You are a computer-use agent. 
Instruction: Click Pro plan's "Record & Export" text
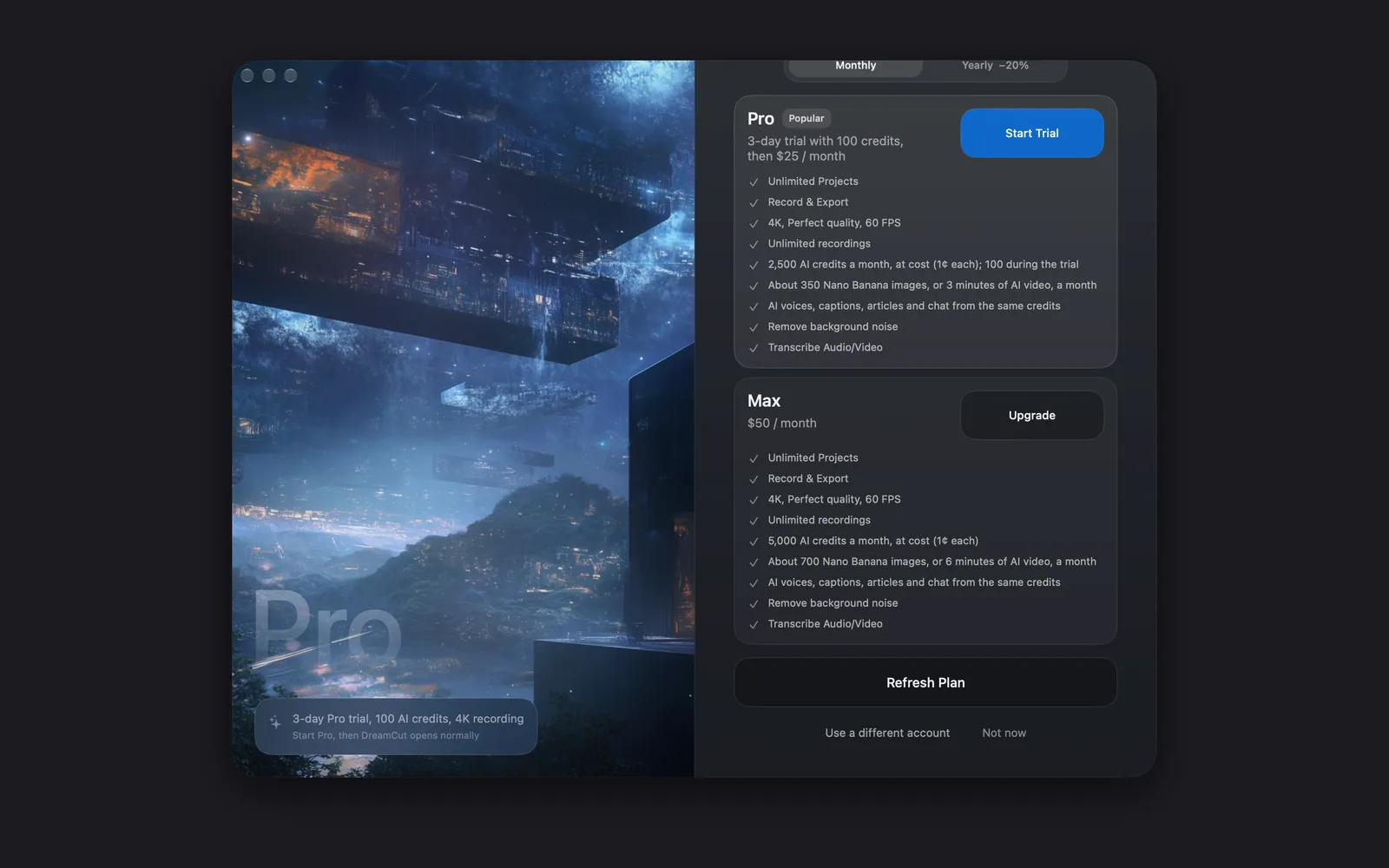click(808, 201)
